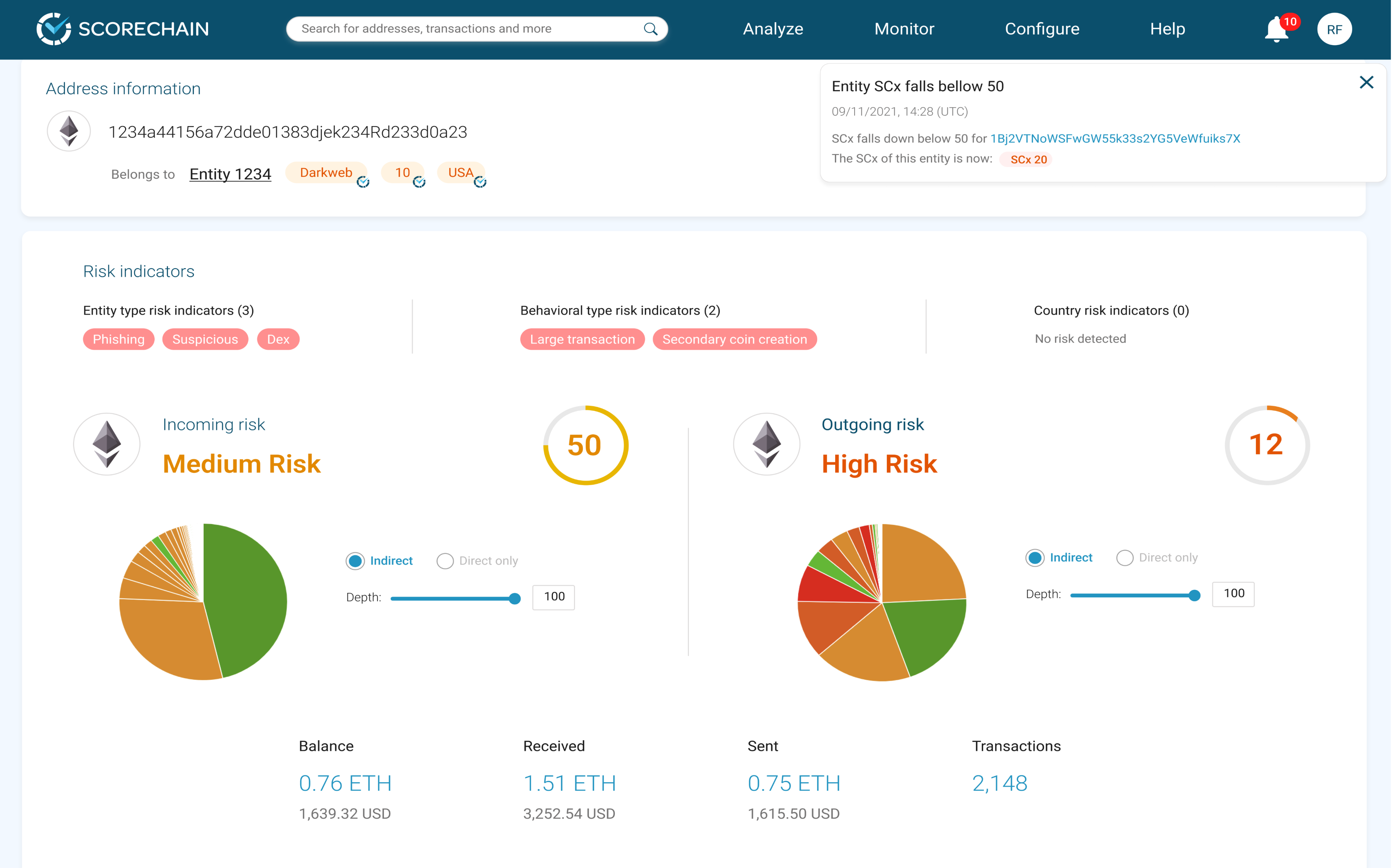Viewport: 1393px width, 868px height.
Task: Dismiss the SCx falls below 50 notification
Action: click(x=1367, y=82)
